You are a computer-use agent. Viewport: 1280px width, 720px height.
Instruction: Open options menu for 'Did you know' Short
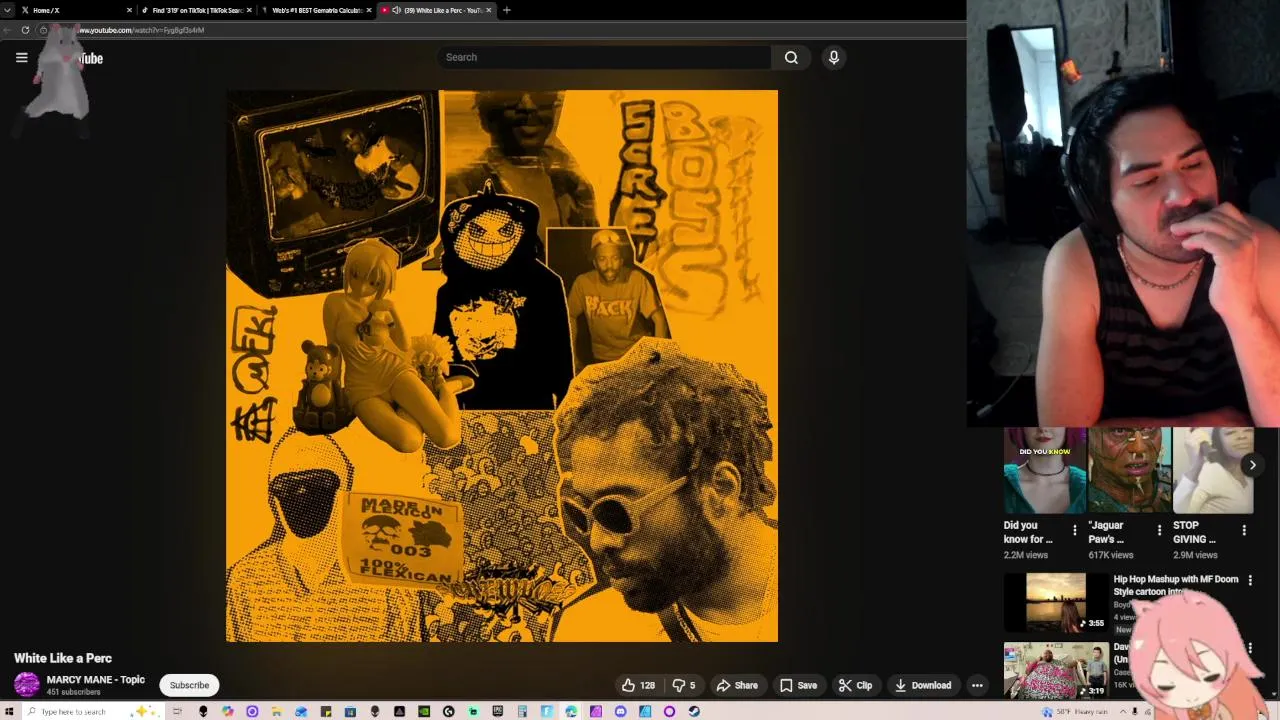click(x=1075, y=530)
